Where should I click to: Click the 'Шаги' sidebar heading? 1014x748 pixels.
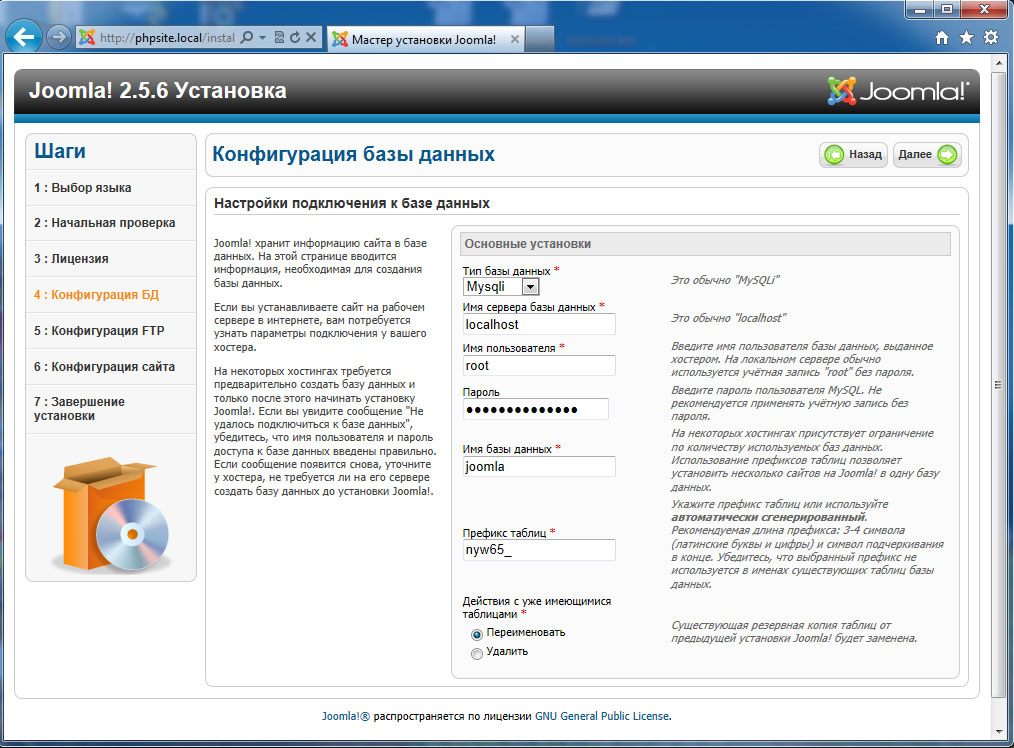60,151
